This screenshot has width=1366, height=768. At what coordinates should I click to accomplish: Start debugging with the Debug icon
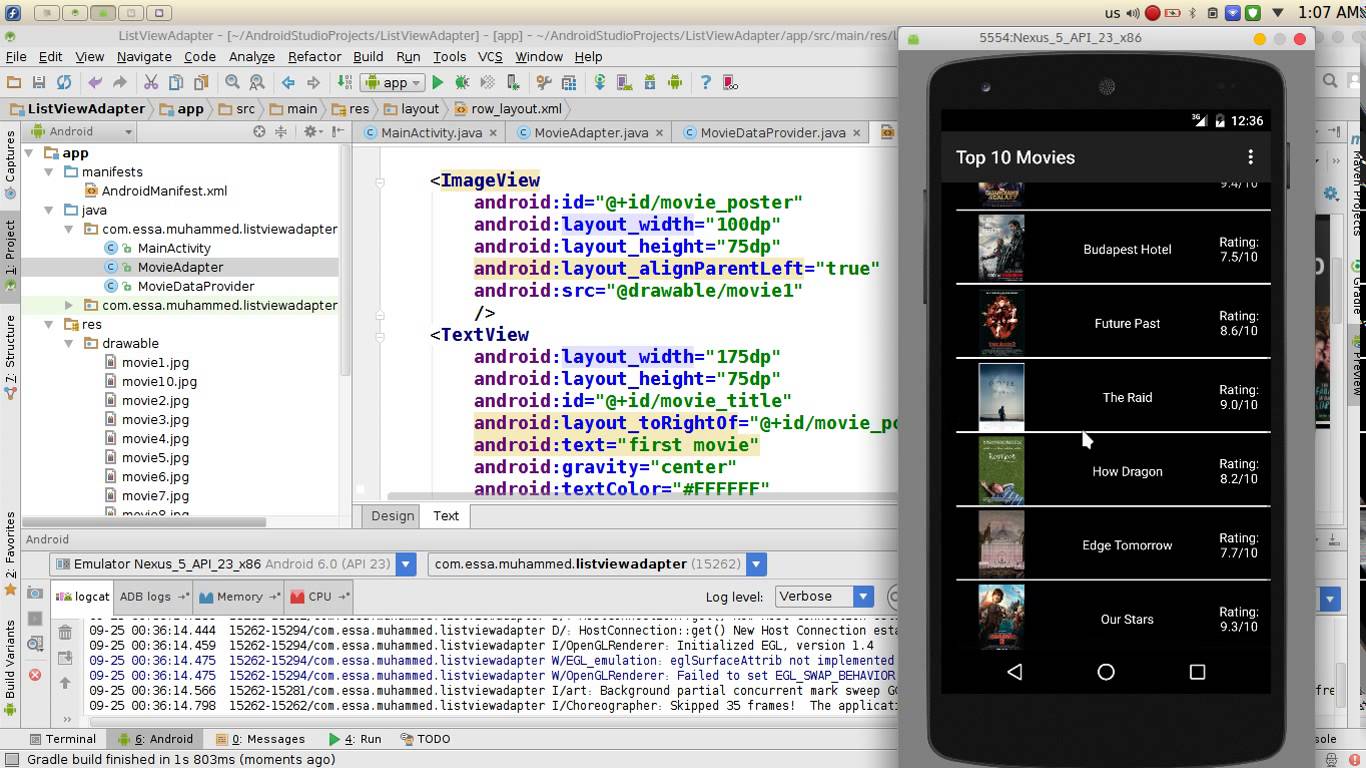pyautogui.click(x=463, y=82)
